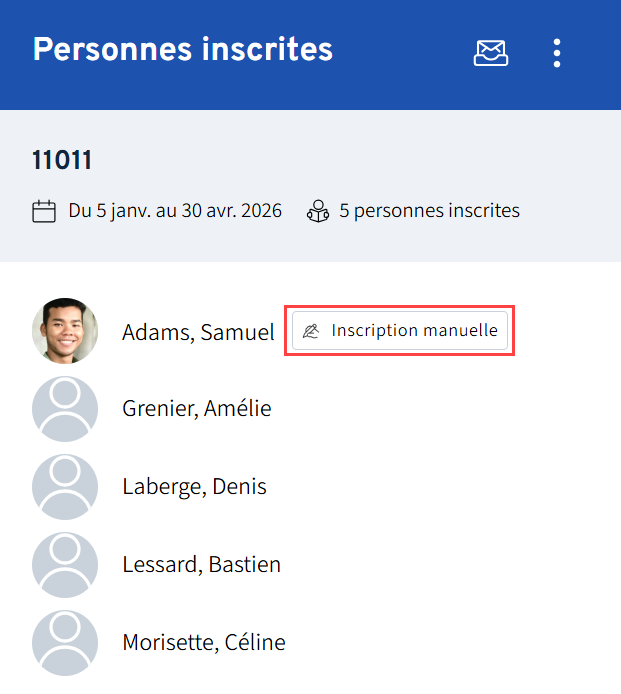Select the name Adams, Samuel
Viewport: 621px width, 694px height.
198,333
